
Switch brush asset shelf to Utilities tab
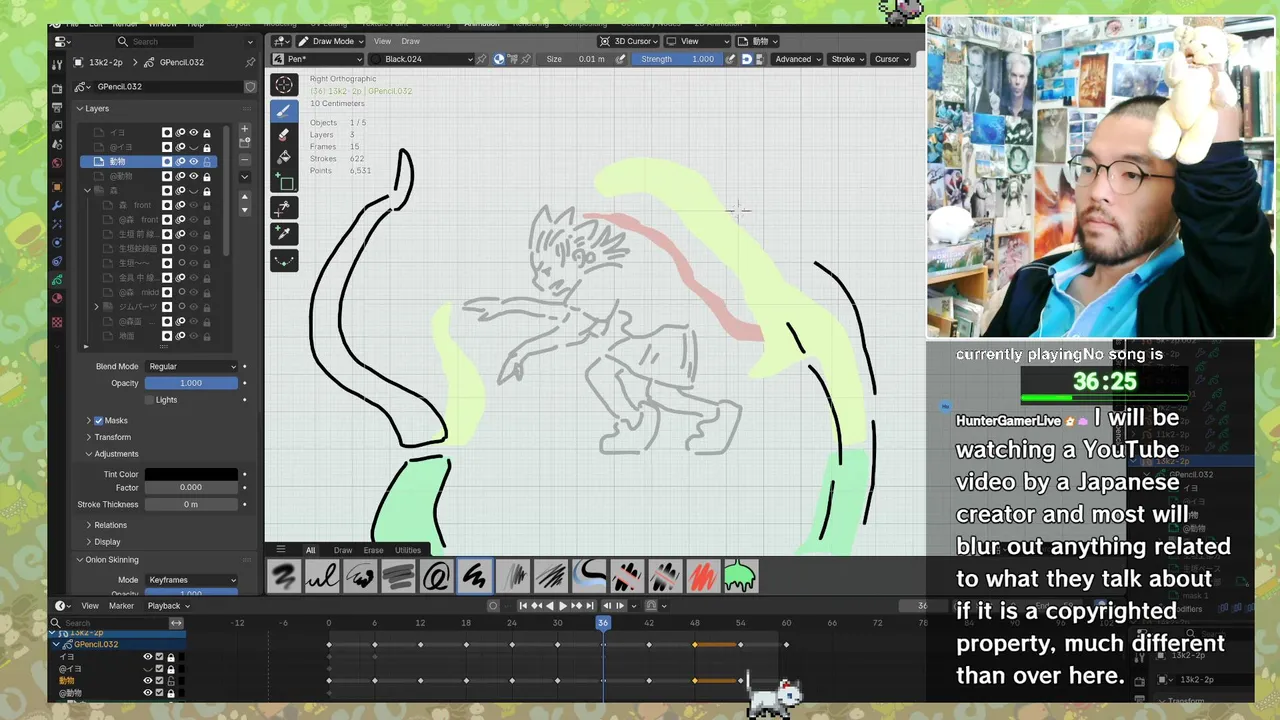point(408,550)
